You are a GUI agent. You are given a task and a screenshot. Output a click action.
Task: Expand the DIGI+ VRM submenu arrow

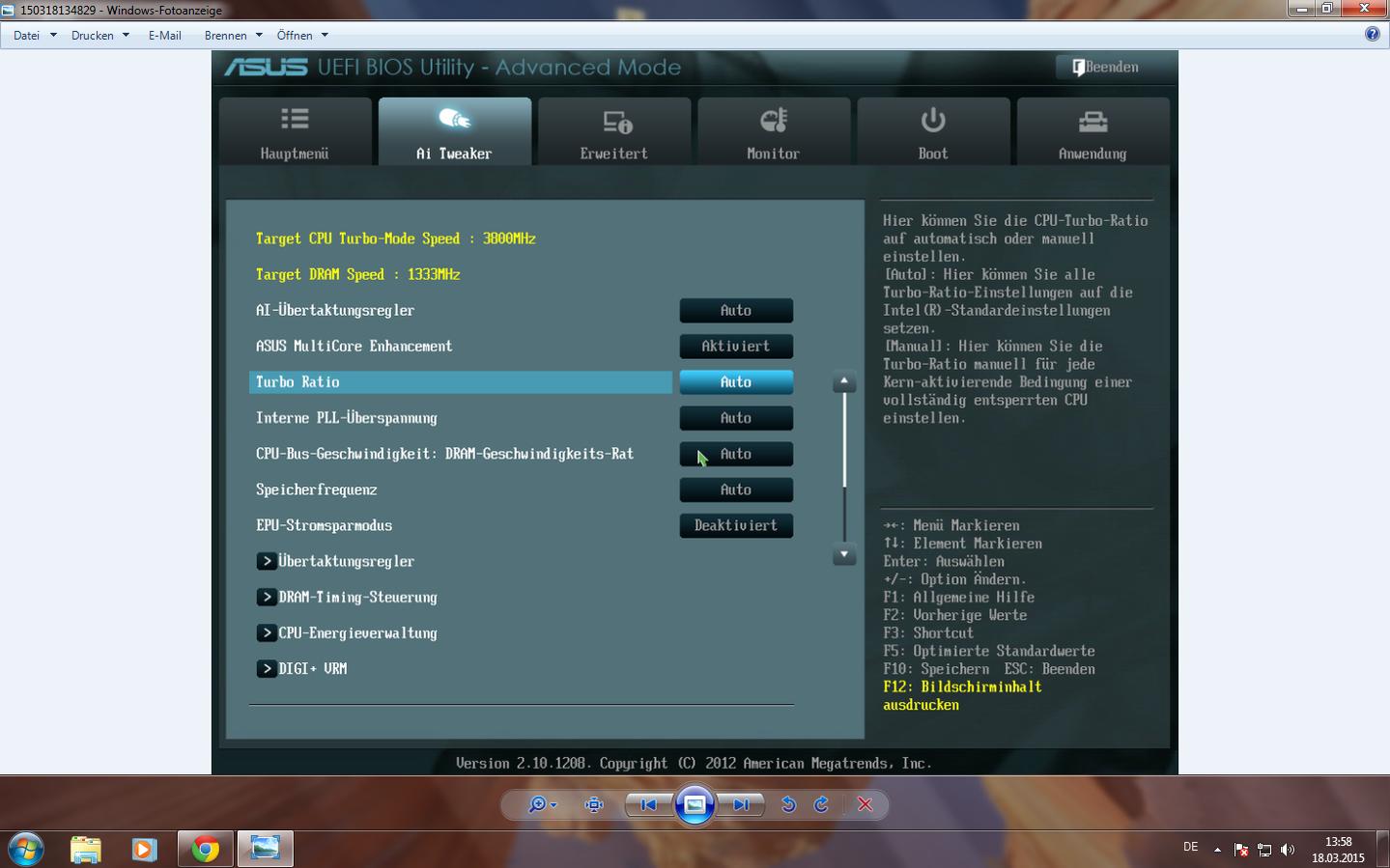[267, 668]
